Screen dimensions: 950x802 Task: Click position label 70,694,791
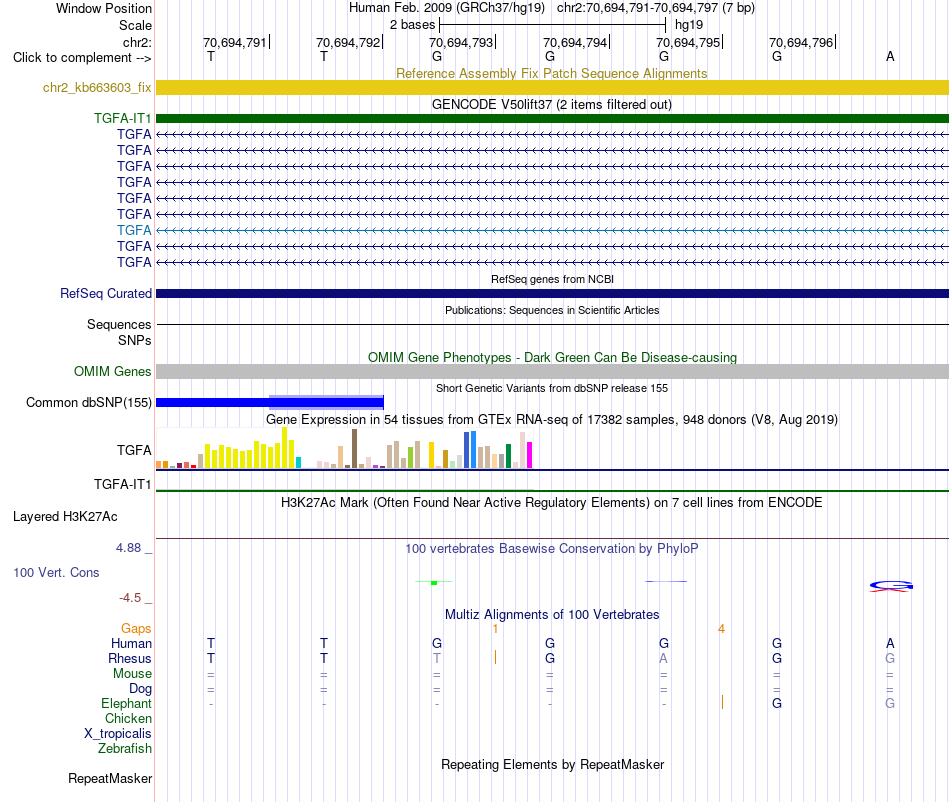(x=235, y=42)
